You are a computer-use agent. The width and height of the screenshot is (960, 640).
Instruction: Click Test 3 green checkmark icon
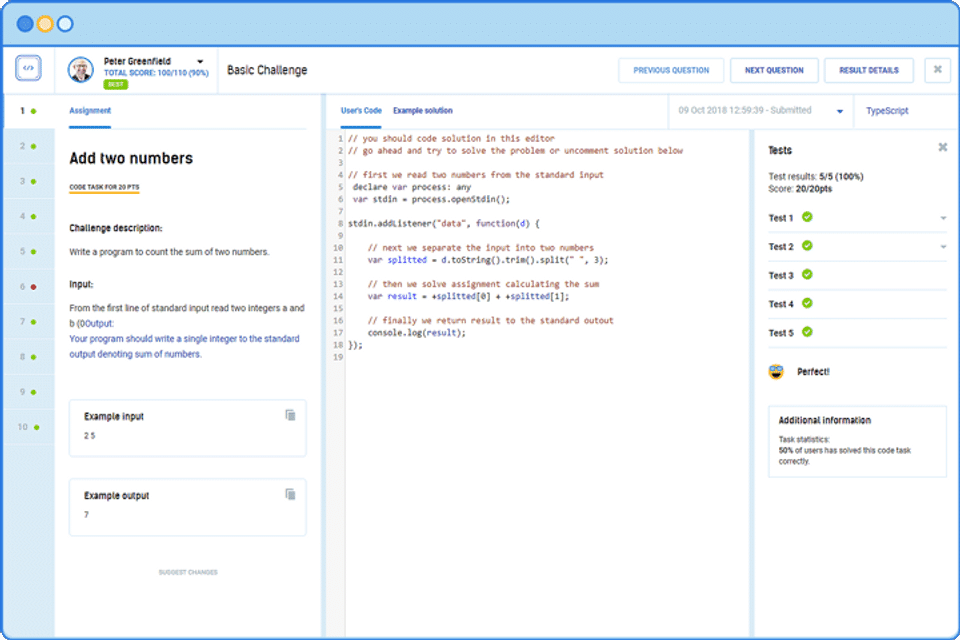[x=807, y=274]
